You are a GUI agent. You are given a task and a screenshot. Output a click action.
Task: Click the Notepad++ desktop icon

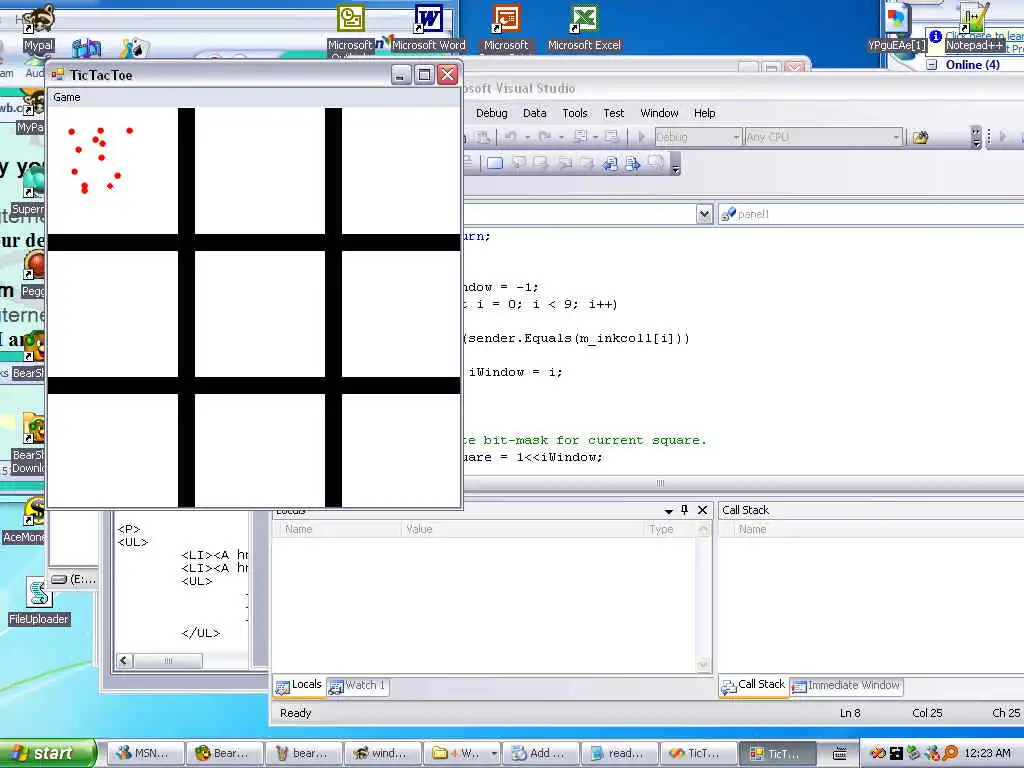pos(974,27)
